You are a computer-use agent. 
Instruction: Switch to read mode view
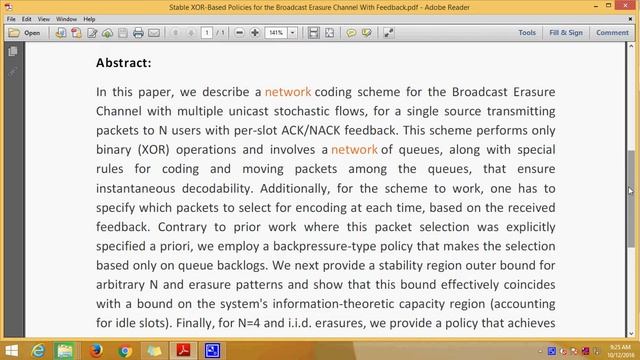[x=388, y=33]
